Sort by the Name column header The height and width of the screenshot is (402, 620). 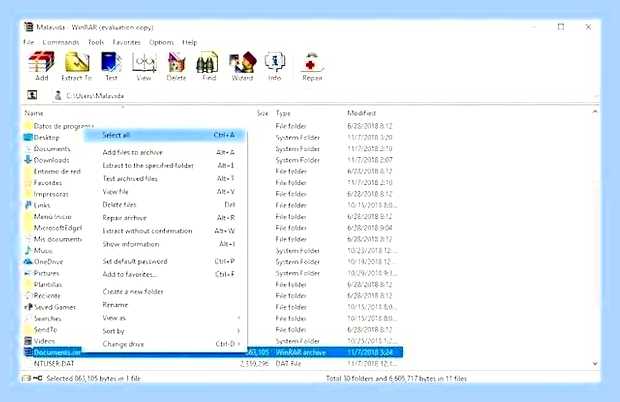point(34,113)
